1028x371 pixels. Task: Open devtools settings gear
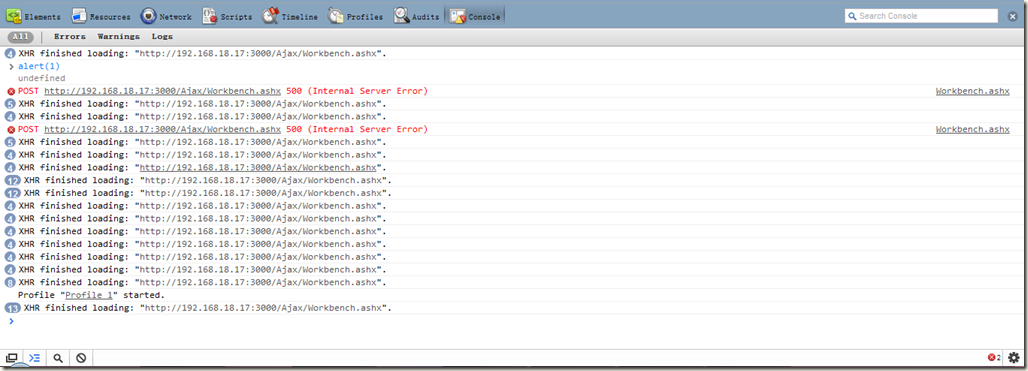point(1014,358)
